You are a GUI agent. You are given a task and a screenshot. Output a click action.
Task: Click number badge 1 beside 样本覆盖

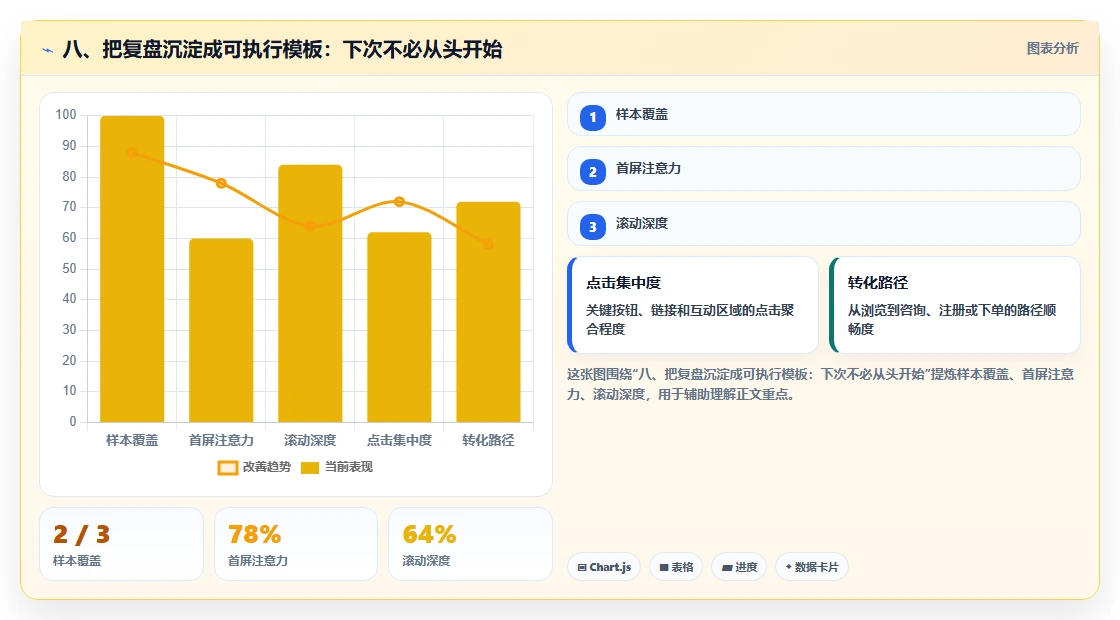pyautogui.click(x=592, y=117)
